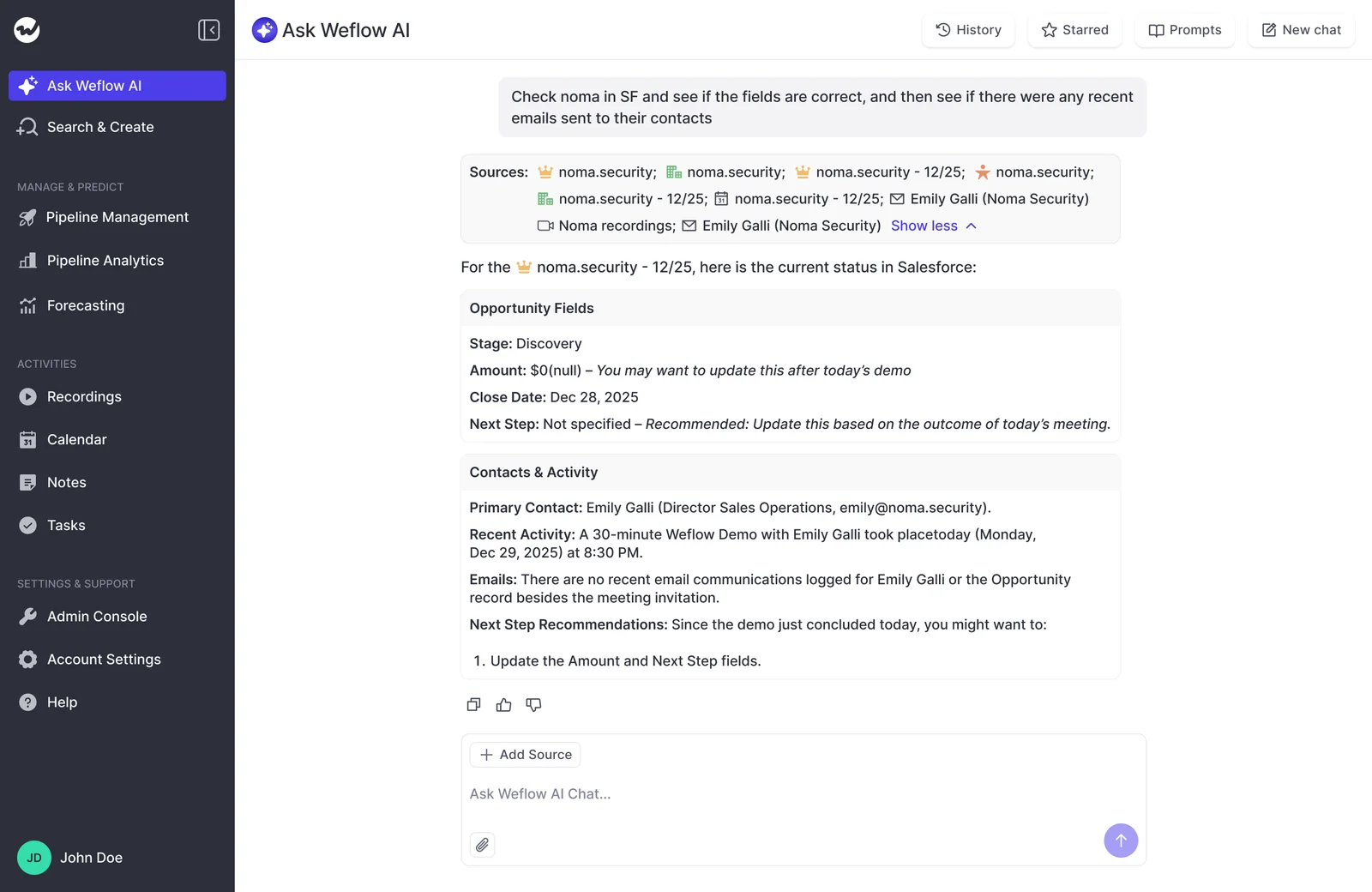Open noma.security - 12/25 calendar source
Screen dimensions: 1372x892
[798, 199]
